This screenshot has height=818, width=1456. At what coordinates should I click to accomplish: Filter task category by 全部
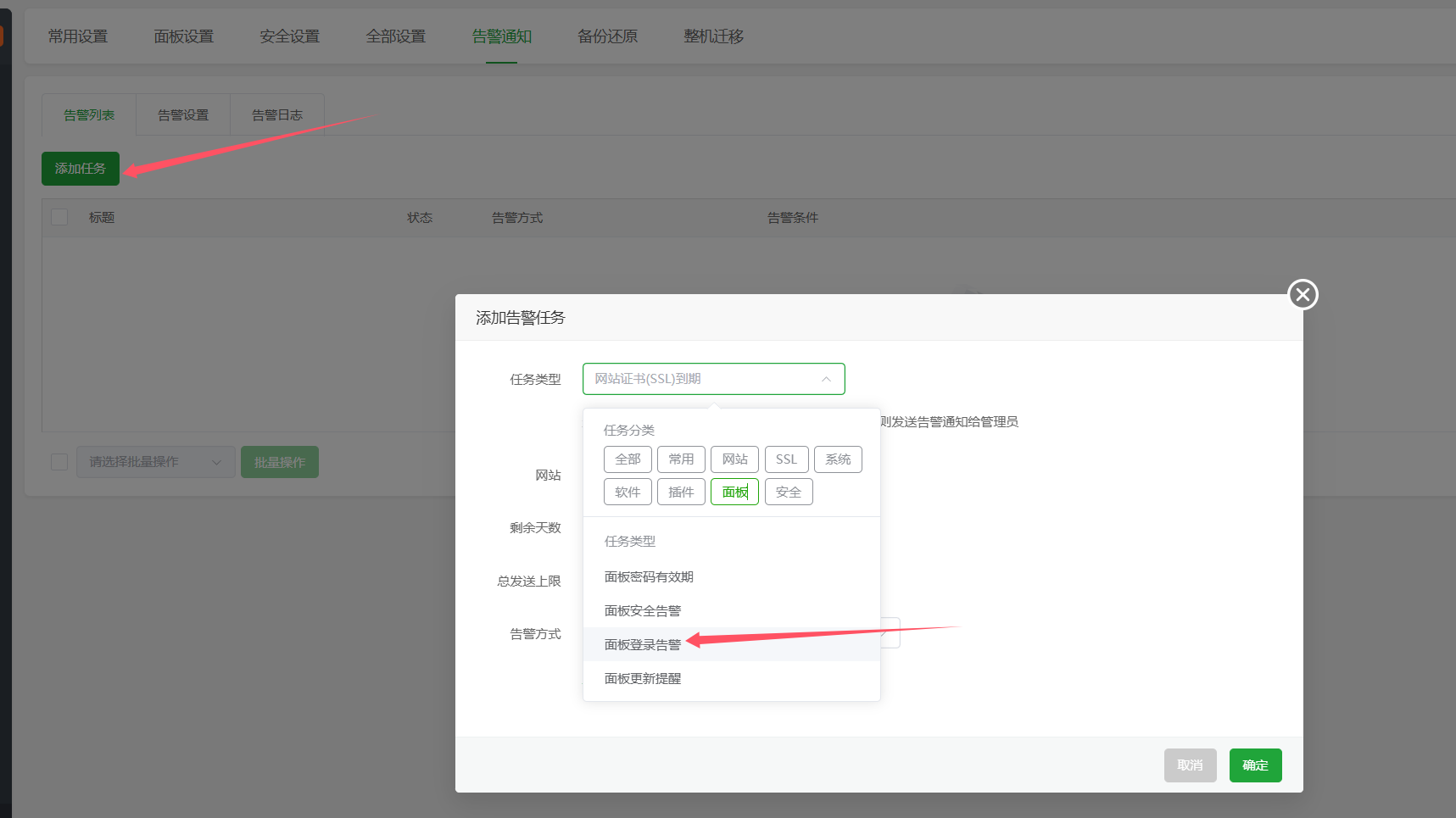[x=628, y=459]
